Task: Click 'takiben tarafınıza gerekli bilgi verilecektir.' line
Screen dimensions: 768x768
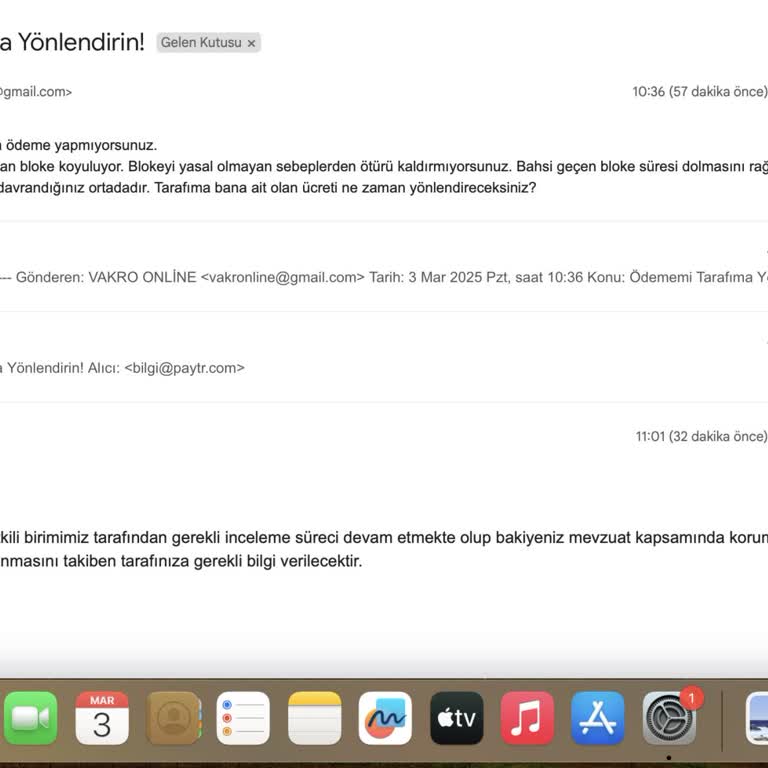Action: pyautogui.click(x=213, y=561)
